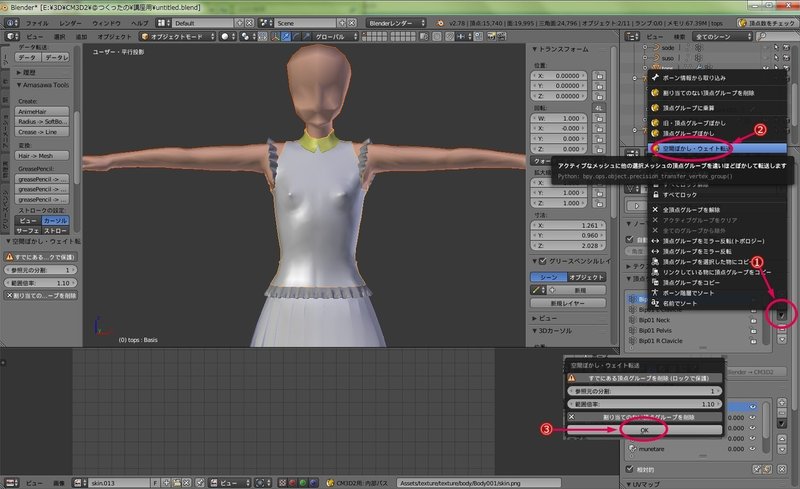This screenshot has height=489, width=800.
Task: Select the ビュー stroke placement option
Action: [28, 221]
